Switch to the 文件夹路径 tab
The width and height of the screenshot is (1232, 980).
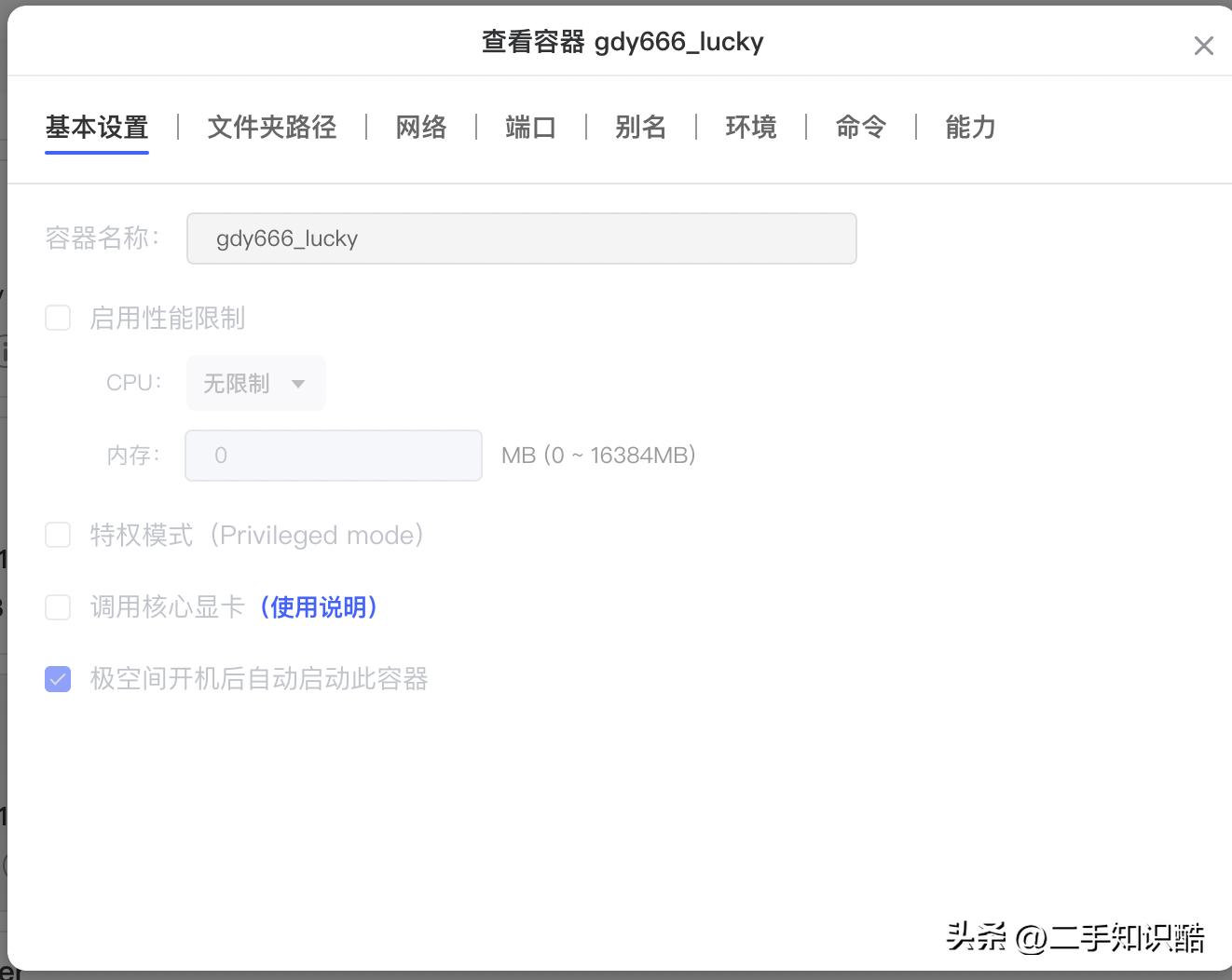tap(271, 128)
